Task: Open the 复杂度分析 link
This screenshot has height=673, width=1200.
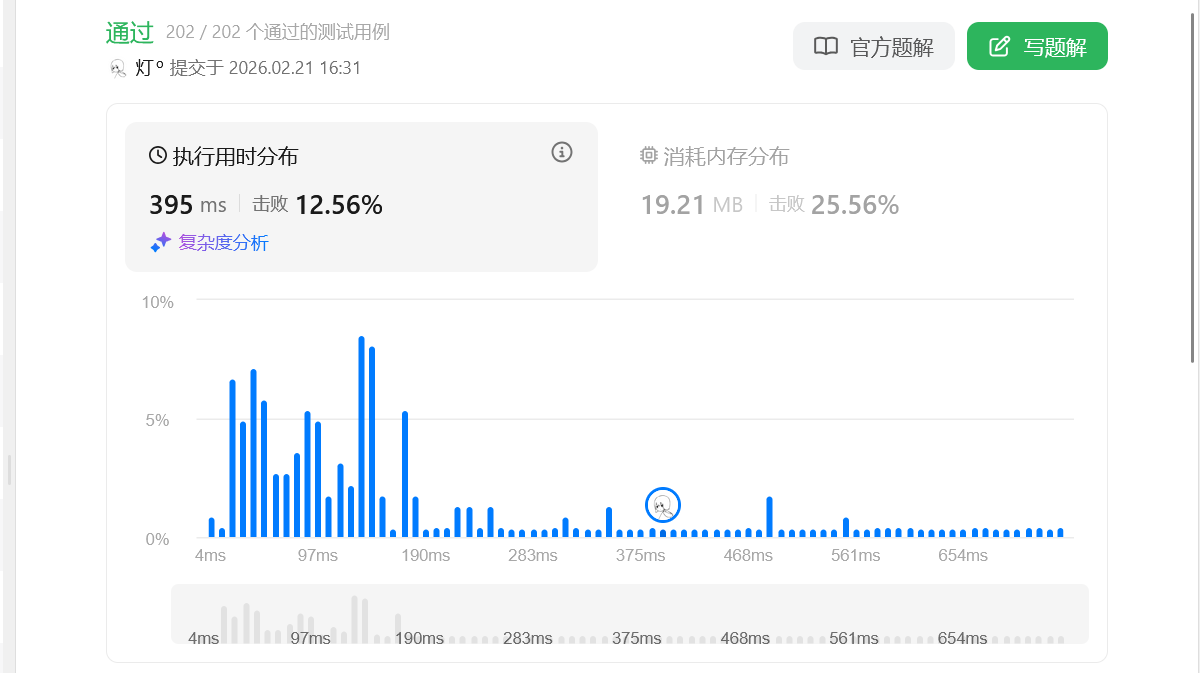Action: point(223,242)
